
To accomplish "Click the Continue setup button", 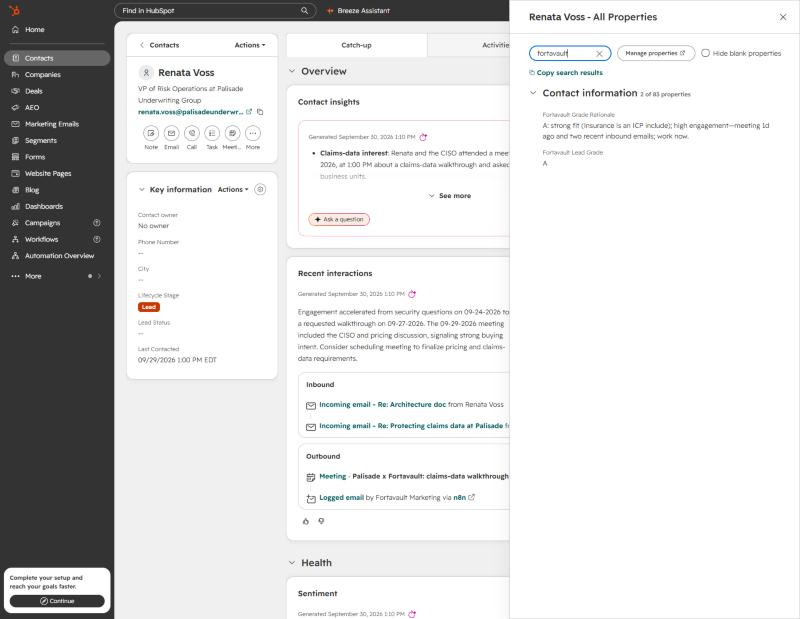I will pyautogui.click(x=57, y=601).
